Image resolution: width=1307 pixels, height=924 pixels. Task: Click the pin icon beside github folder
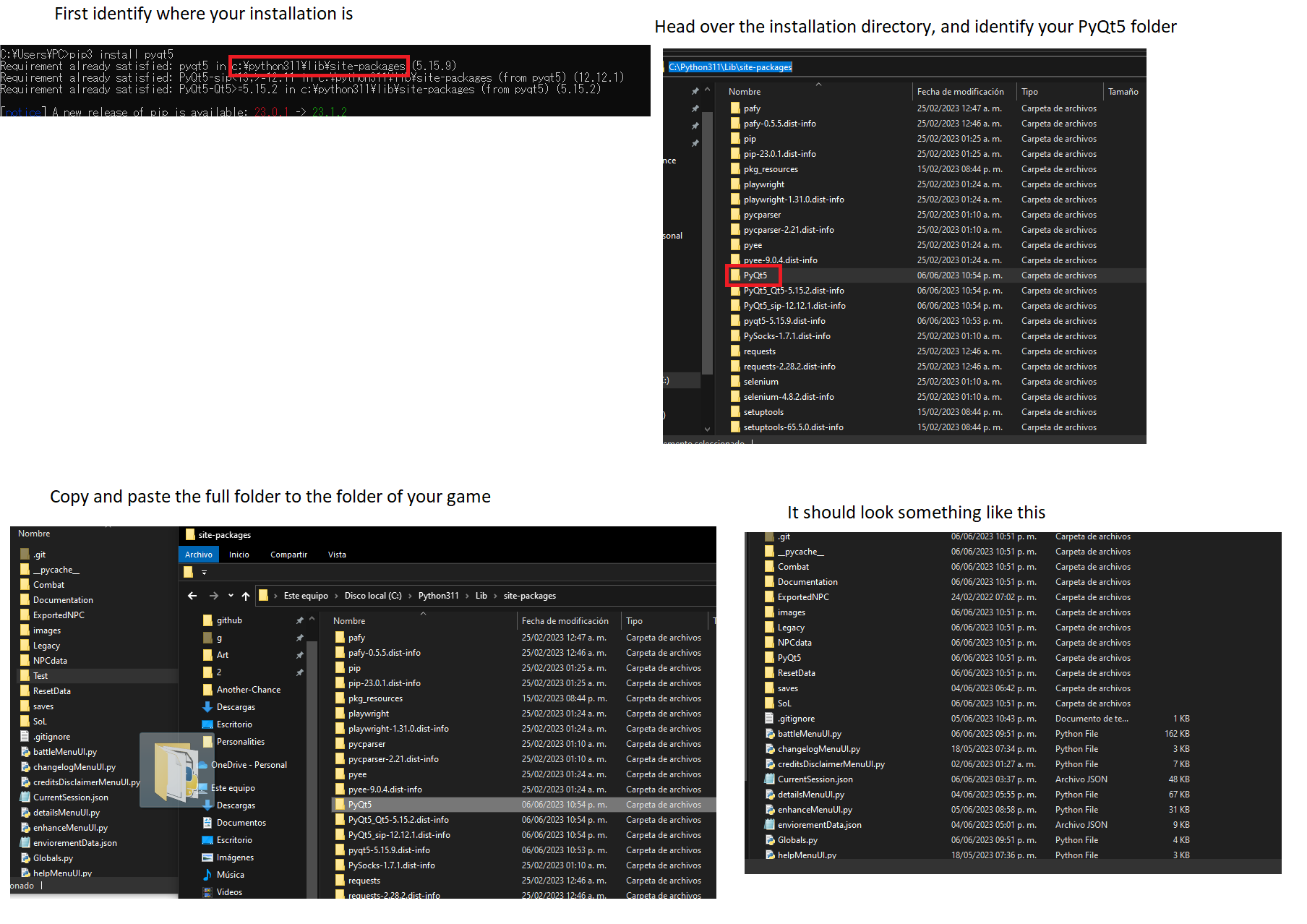coord(299,620)
